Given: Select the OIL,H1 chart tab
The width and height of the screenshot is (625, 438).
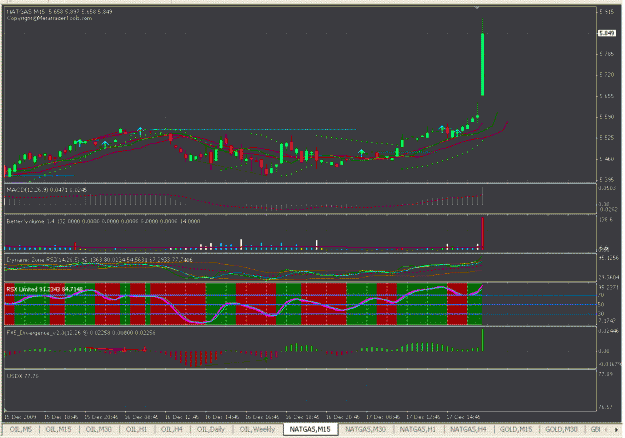Looking at the screenshot, I should click(136, 430).
